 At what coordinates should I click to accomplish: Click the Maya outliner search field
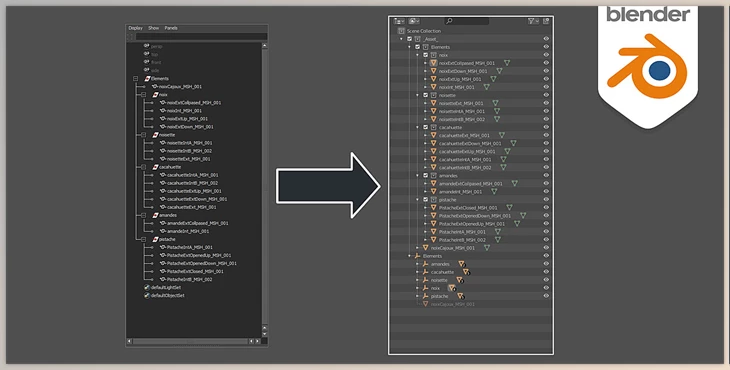coord(201,36)
